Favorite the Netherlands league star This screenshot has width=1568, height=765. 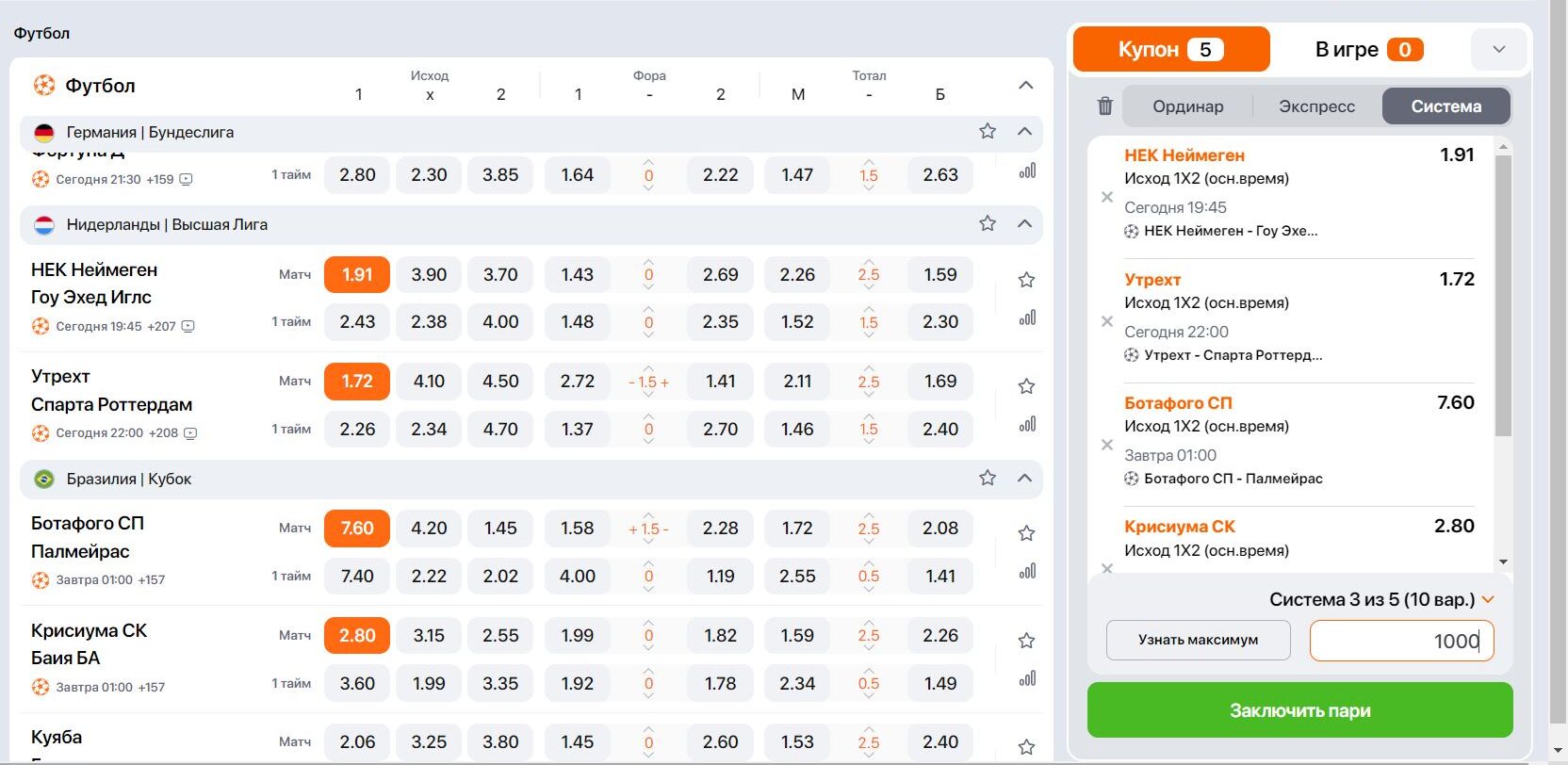(988, 223)
